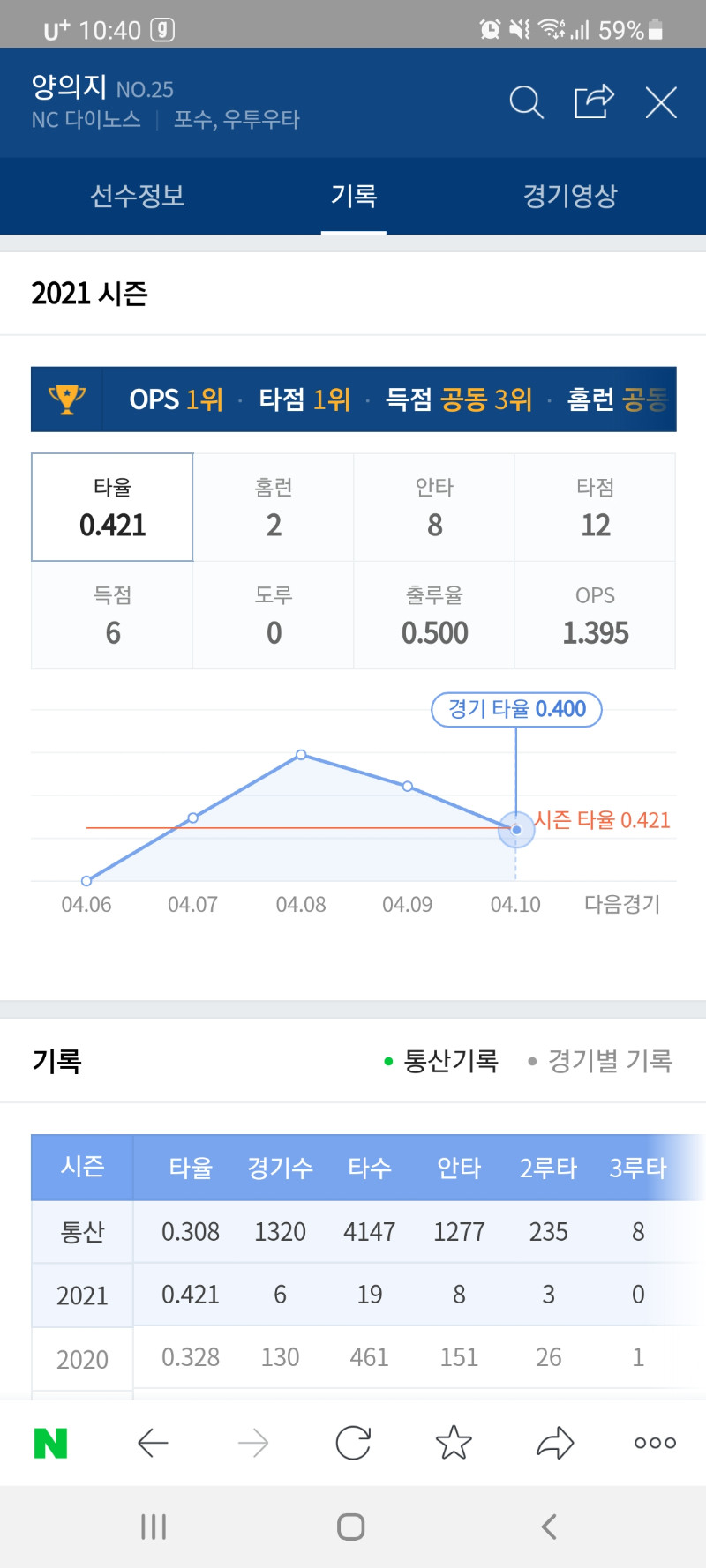Bookmark page with the star icon
The width and height of the screenshot is (706, 1568).
point(454,1443)
